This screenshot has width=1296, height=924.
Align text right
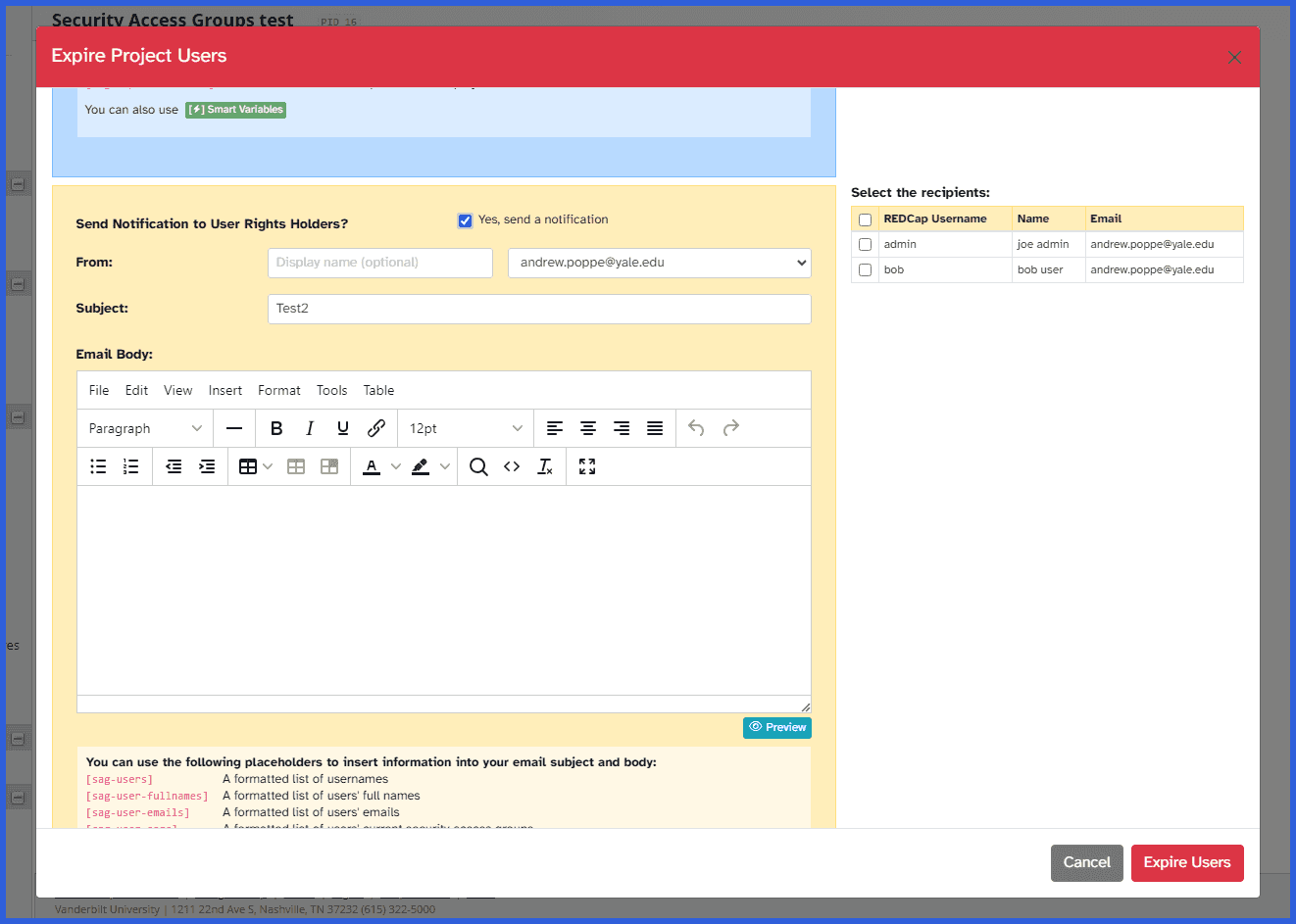[x=622, y=428]
